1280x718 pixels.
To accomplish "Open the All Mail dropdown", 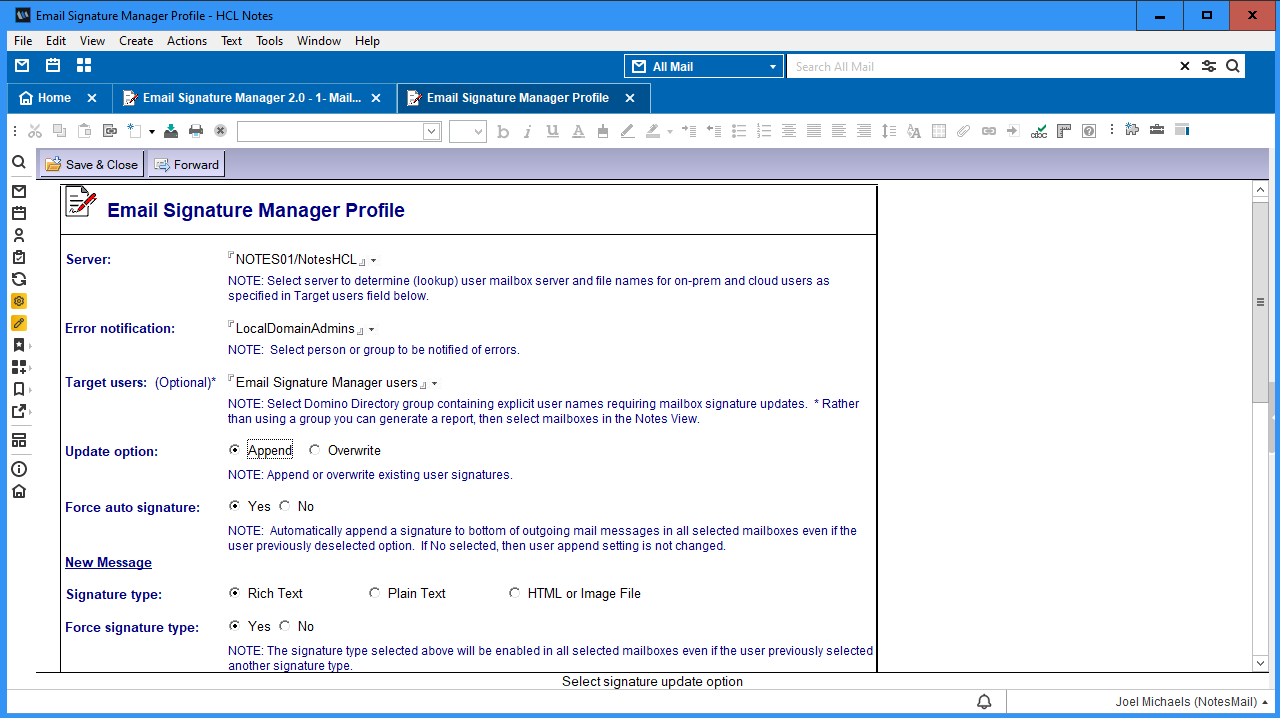I will tap(770, 65).
